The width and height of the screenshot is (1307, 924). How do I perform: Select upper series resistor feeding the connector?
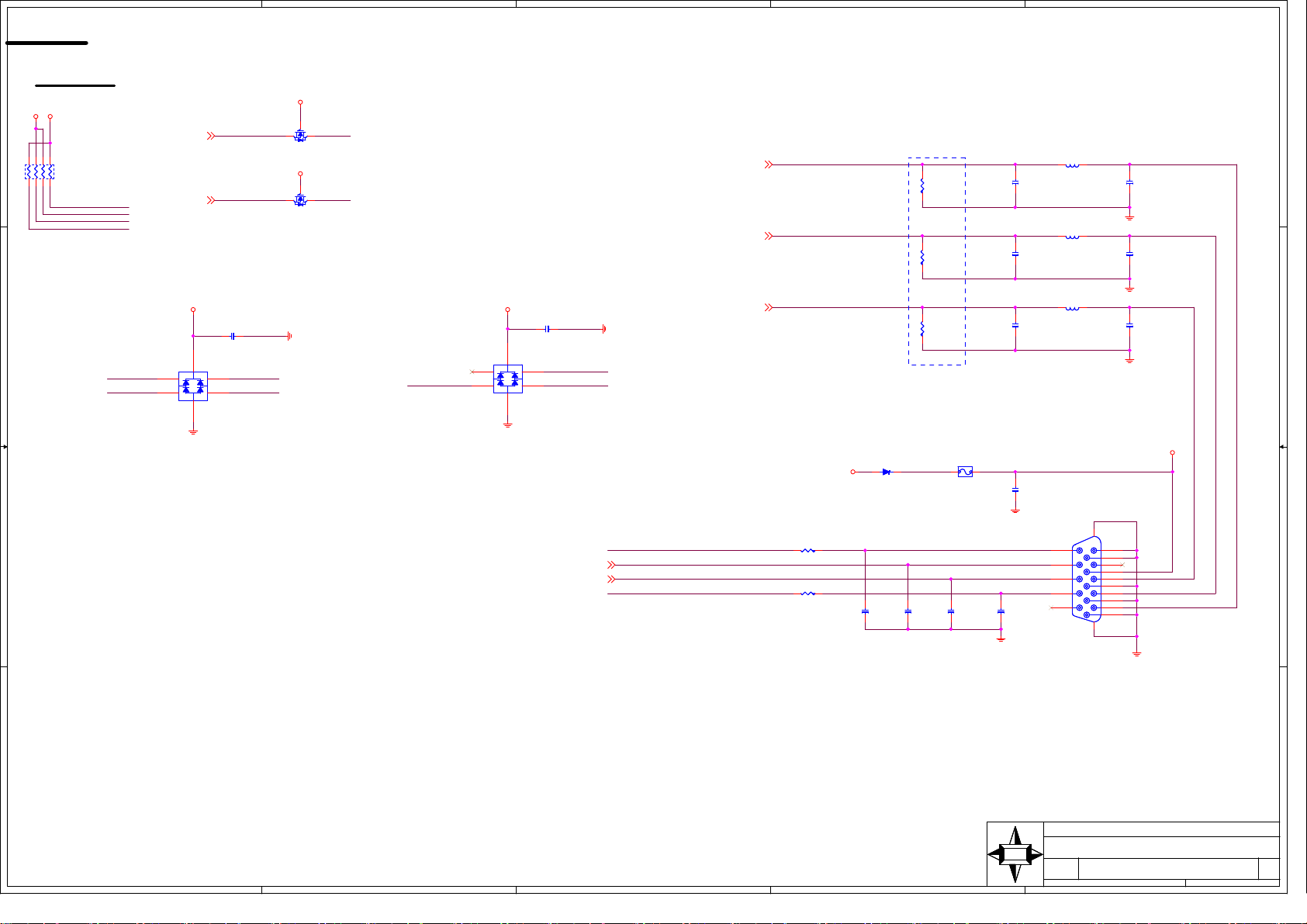(x=807, y=550)
